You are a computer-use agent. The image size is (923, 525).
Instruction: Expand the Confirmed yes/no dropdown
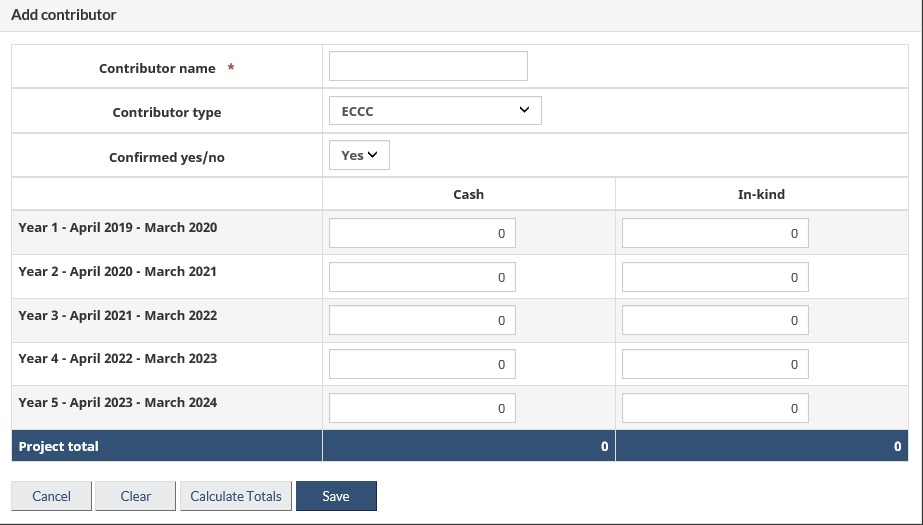(358, 155)
